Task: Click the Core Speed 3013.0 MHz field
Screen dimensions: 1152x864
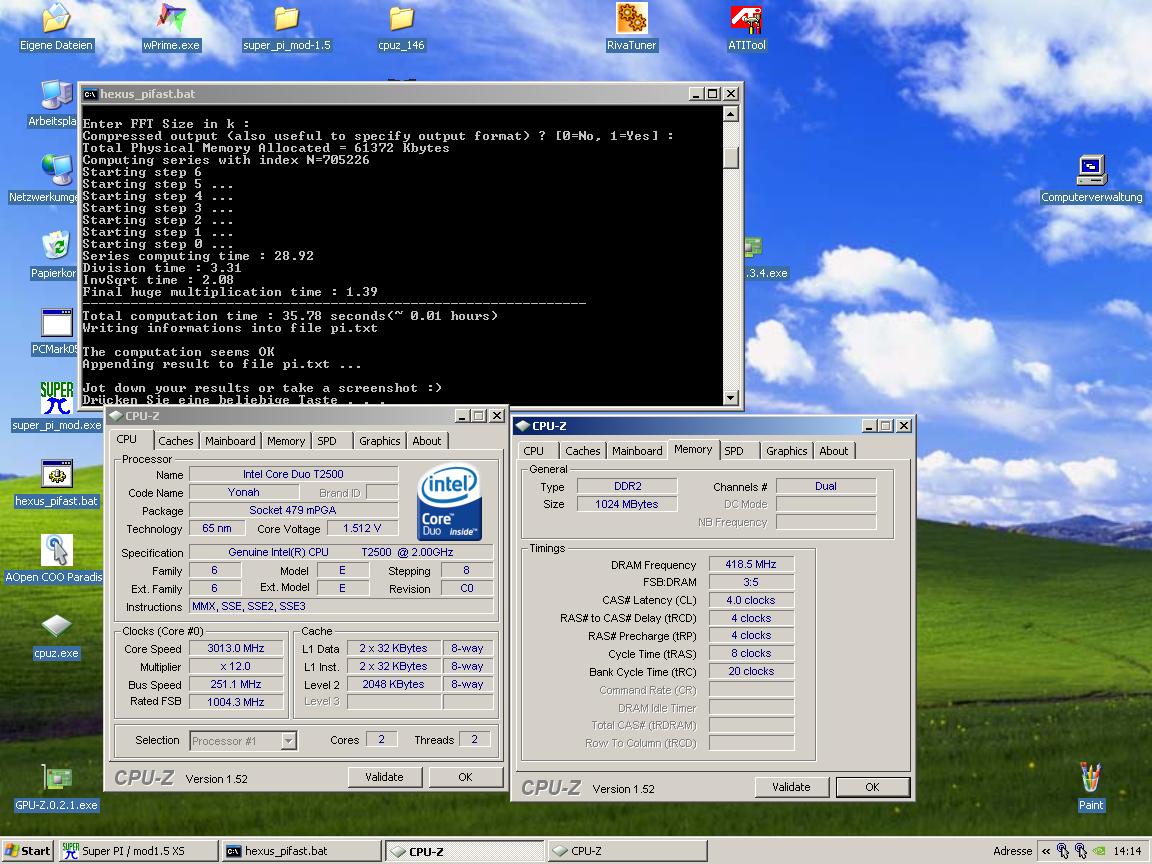Action: pos(236,648)
